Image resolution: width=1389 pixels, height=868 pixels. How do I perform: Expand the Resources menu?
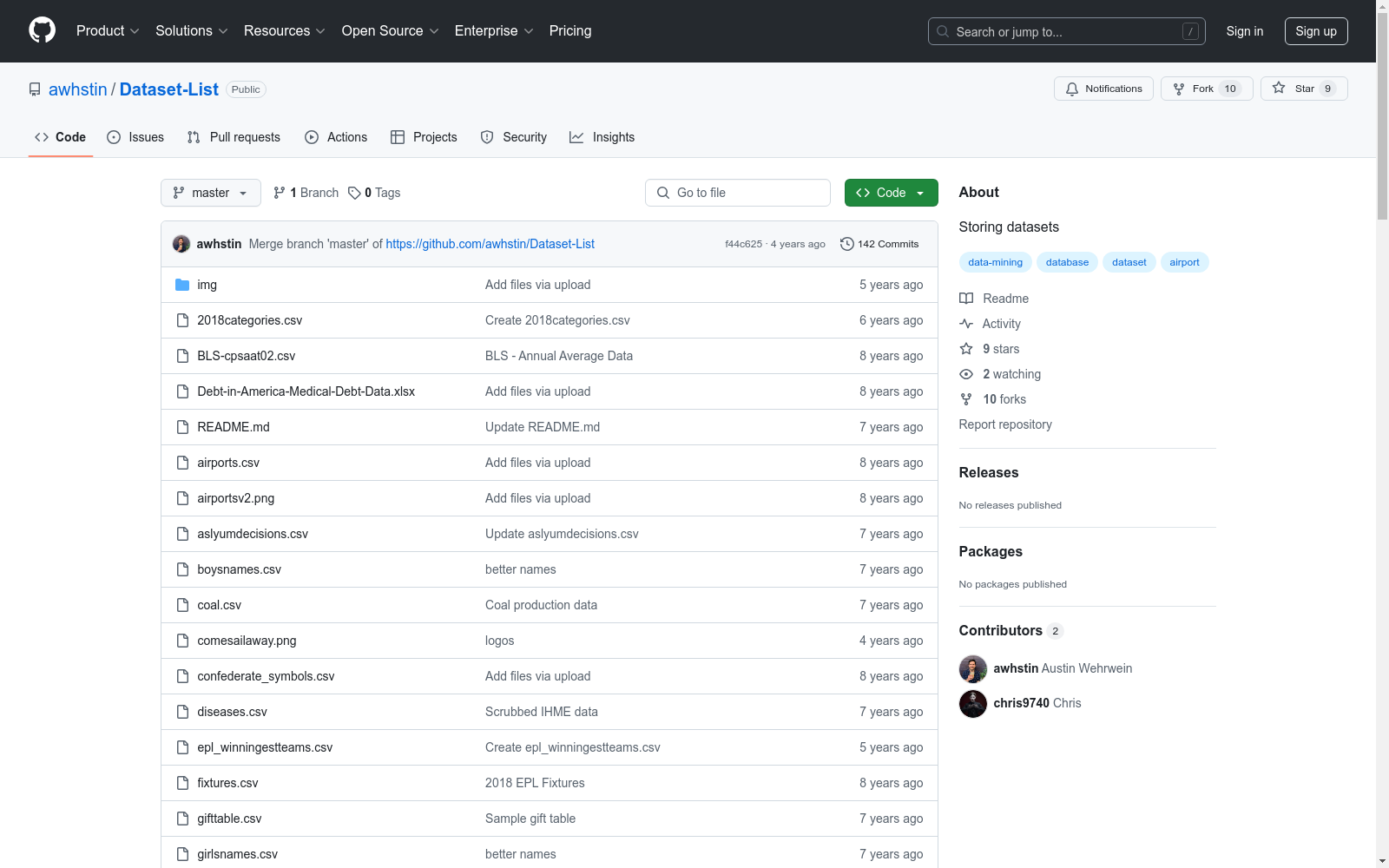[284, 30]
